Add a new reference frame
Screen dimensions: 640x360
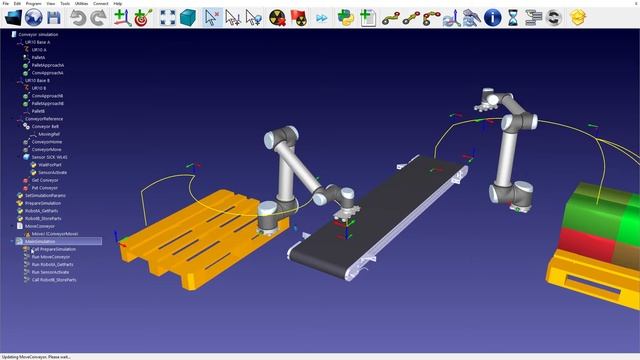[122, 18]
